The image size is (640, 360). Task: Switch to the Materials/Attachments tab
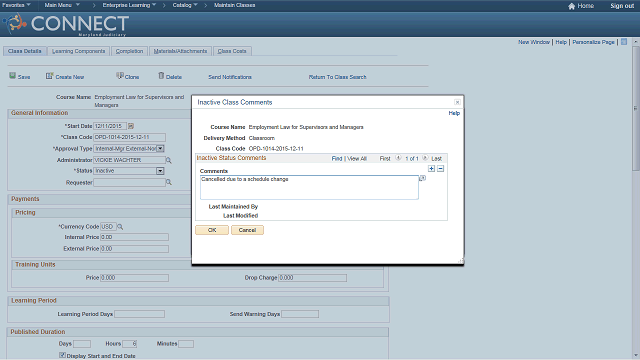[x=180, y=51]
